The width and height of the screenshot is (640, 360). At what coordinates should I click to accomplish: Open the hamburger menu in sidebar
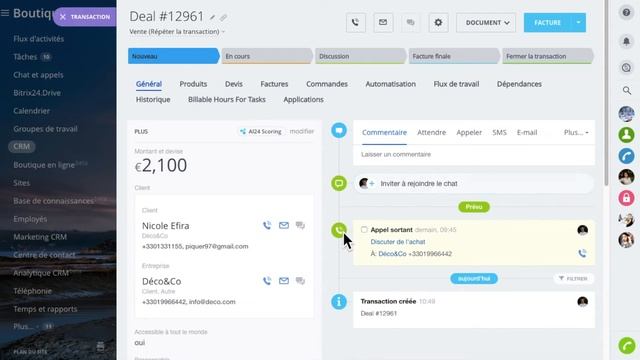5,13
